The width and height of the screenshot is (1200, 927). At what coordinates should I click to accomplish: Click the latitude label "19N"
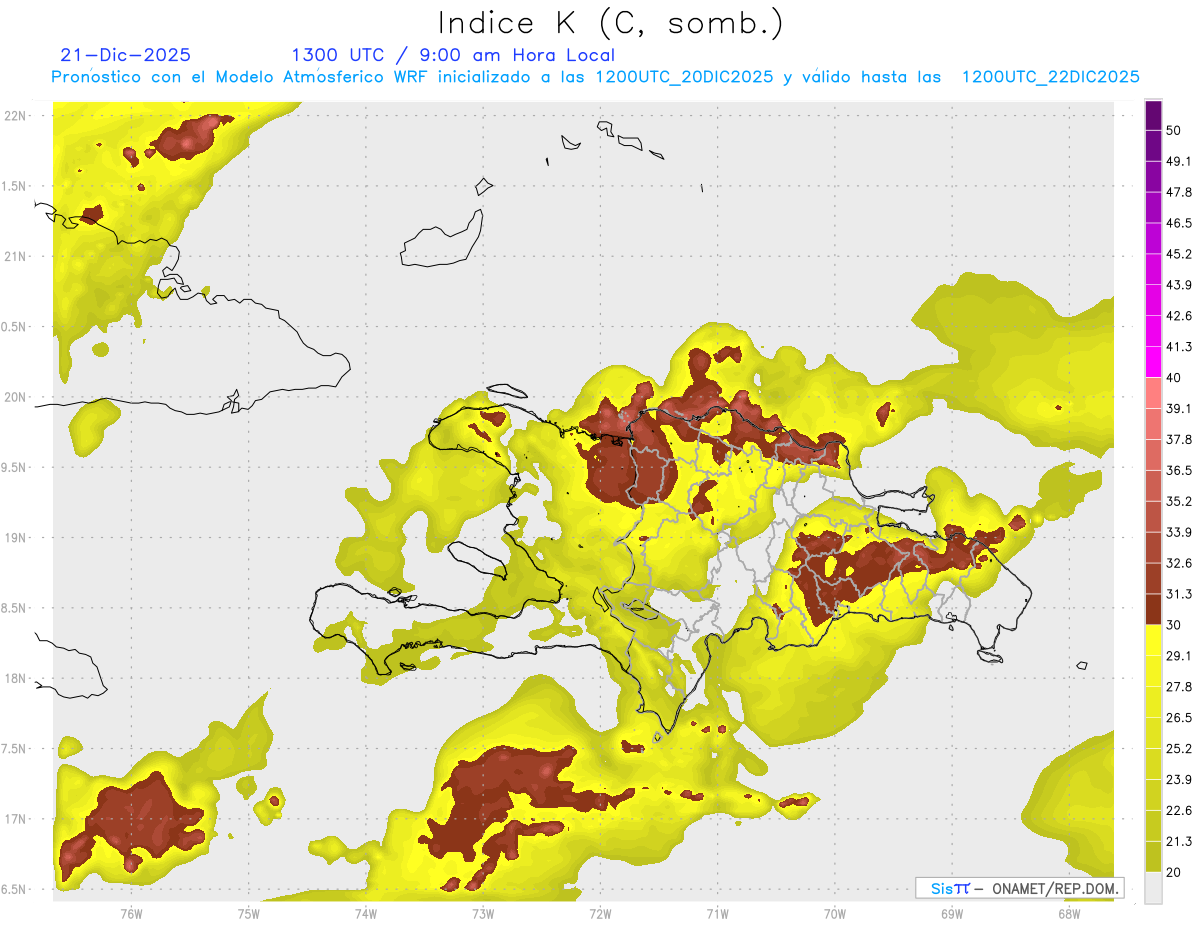click(x=15, y=537)
